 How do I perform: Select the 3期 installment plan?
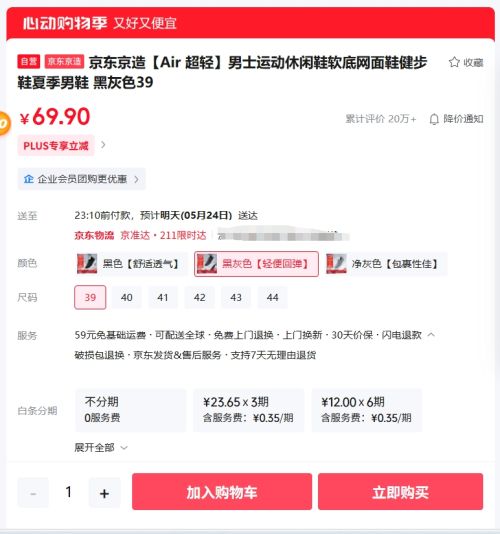click(x=248, y=410)
